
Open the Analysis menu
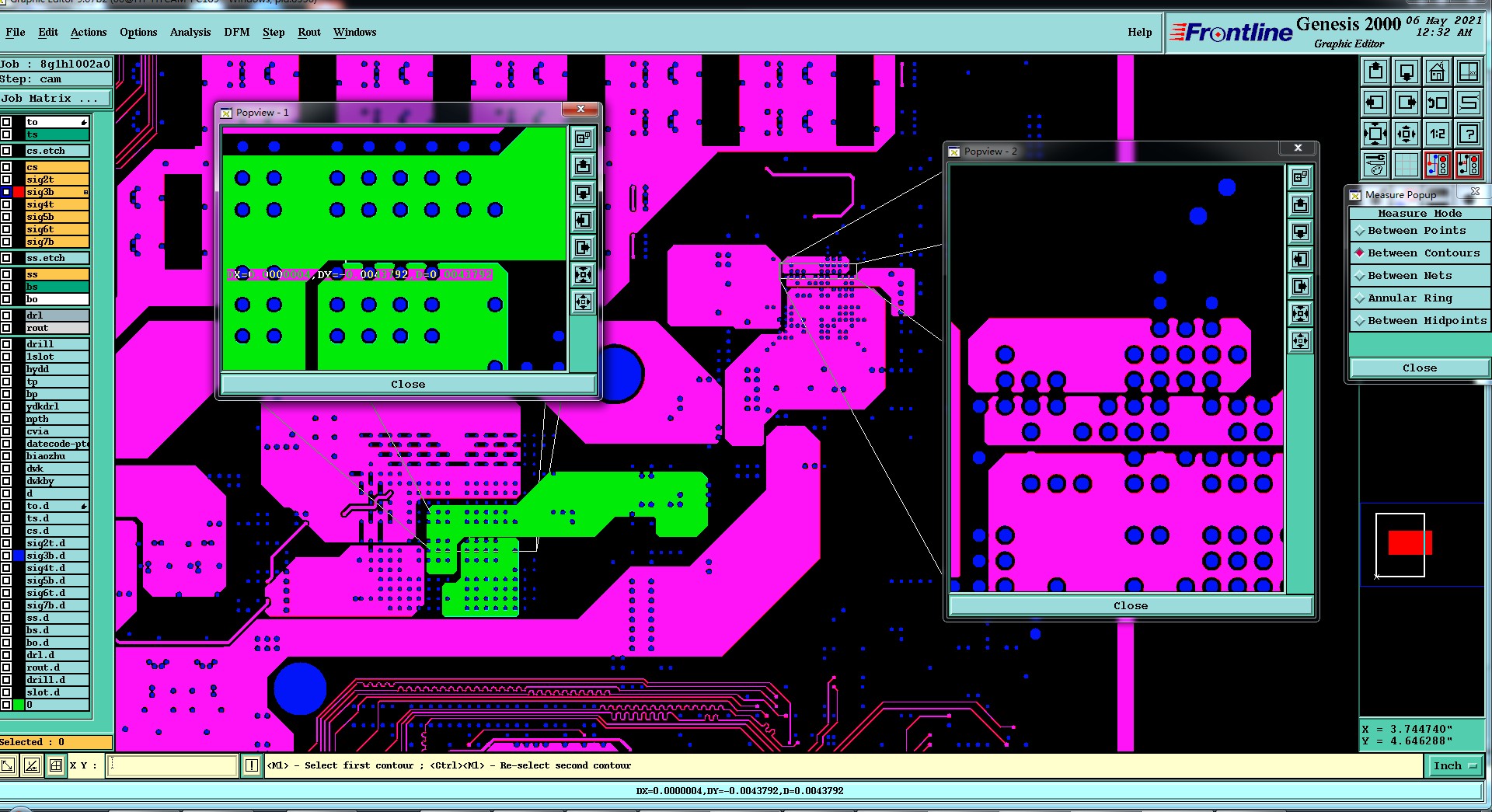coord(190,32)
